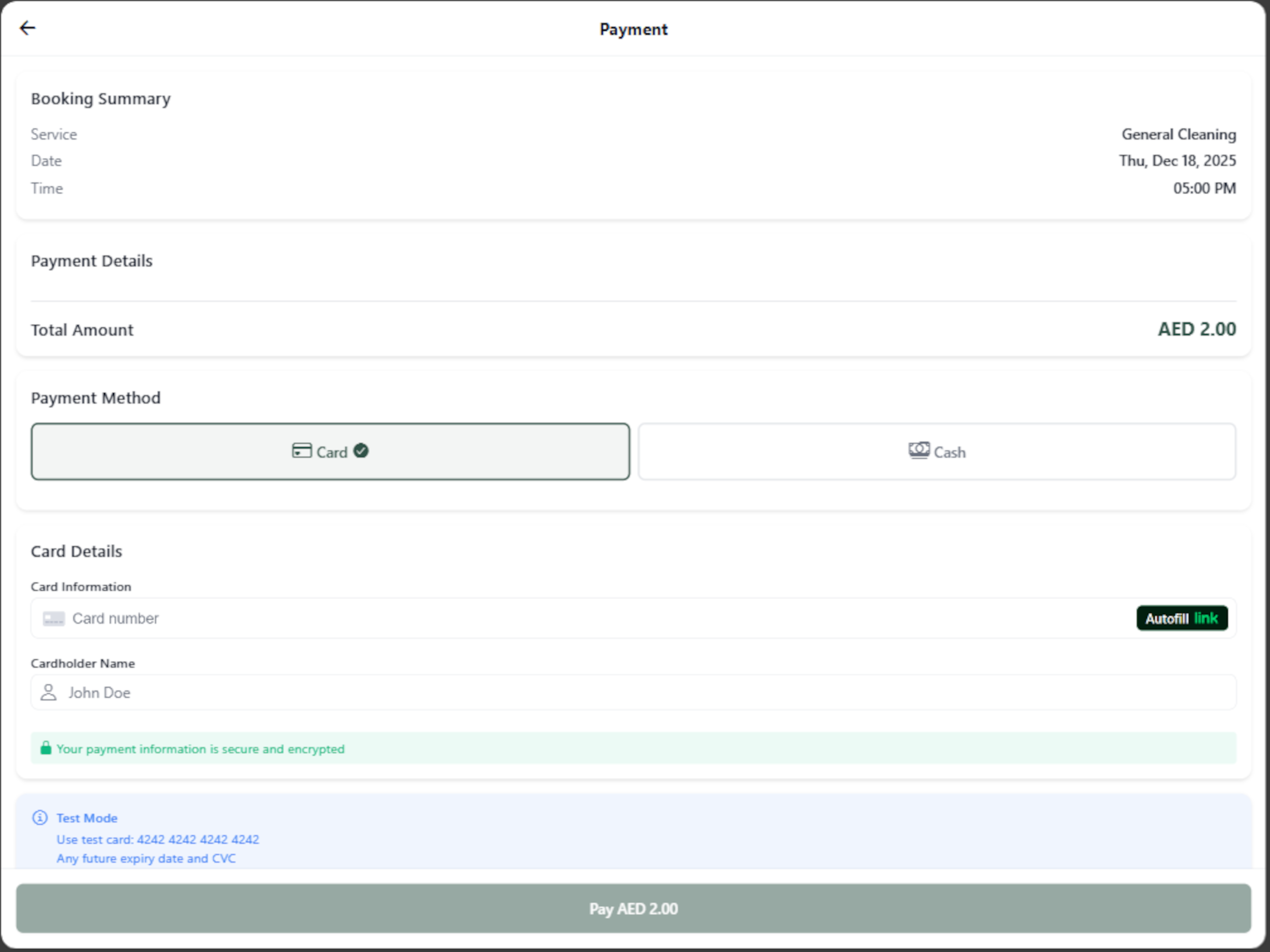Viewport: 1270px width, 952px height.
Task: Click the 'Card Information' label
Action: 81,587
